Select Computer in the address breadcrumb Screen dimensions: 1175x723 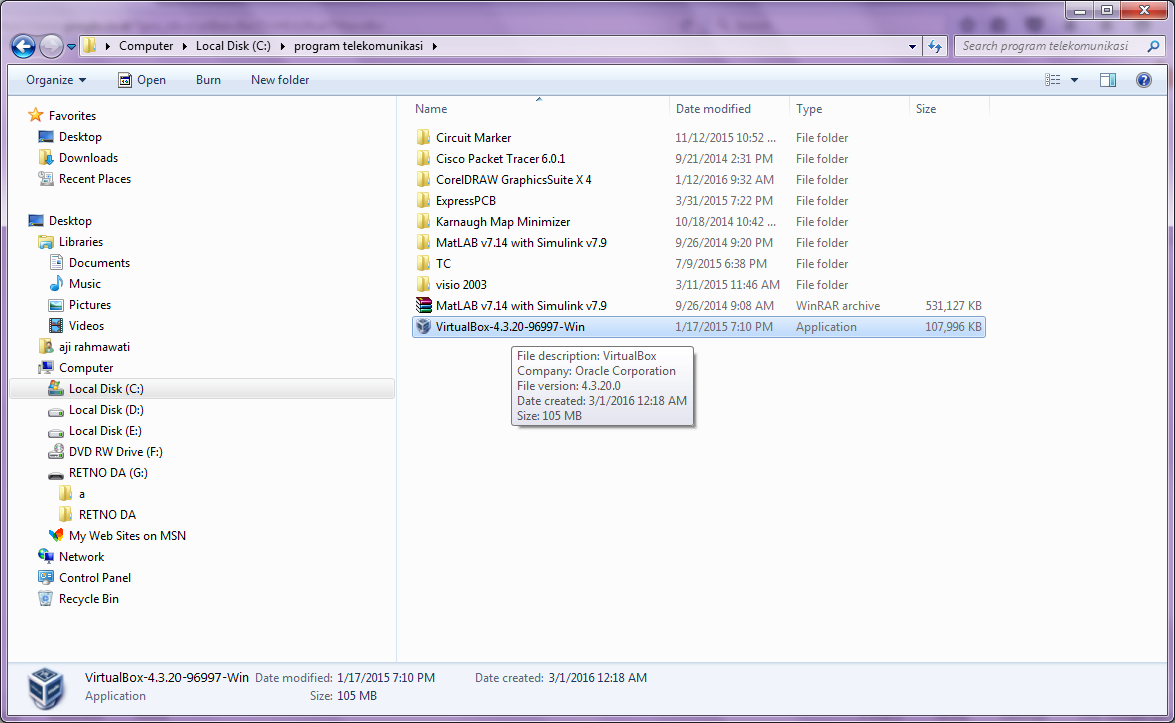point(146,46)
